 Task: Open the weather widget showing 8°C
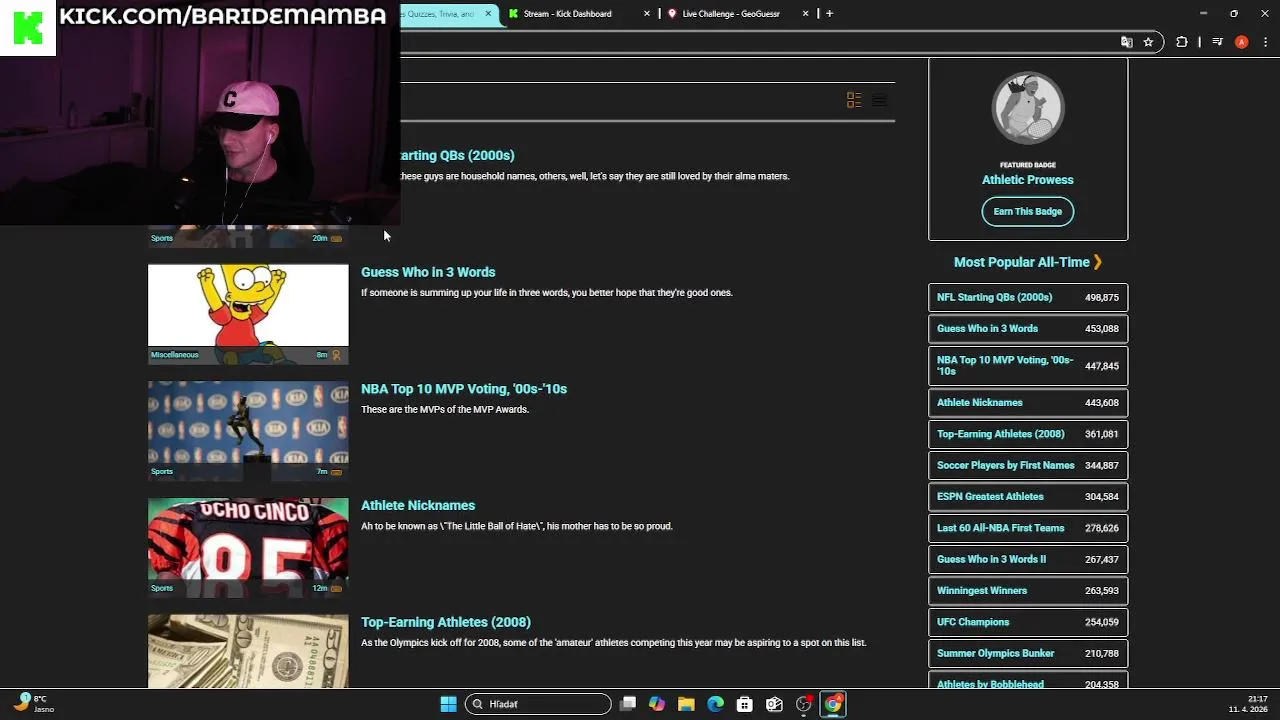[x=32, y=704]
